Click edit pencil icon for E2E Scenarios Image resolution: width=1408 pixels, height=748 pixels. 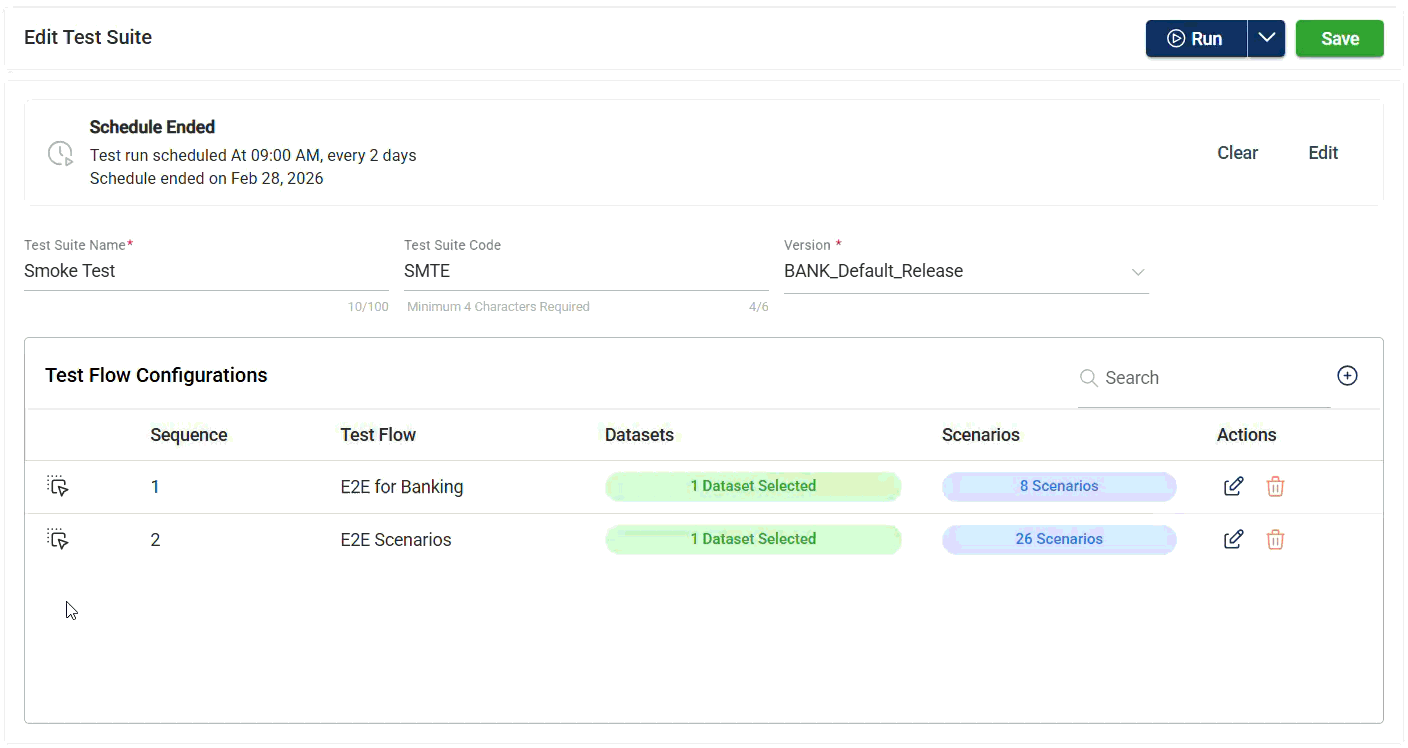1234,539
